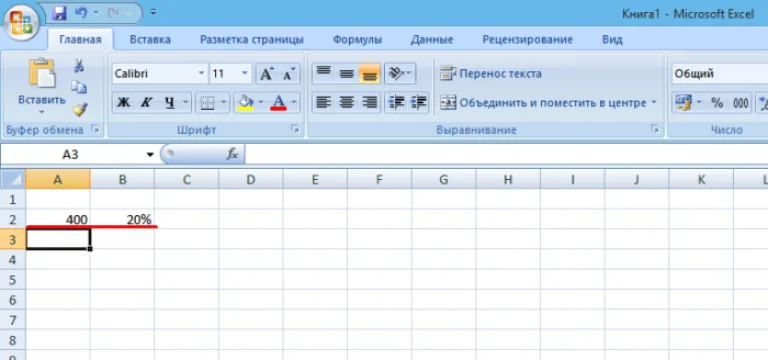Apply the 000 comma style button
The height and width of the screenshot is (360, 768).
click(x=740, y=103)
